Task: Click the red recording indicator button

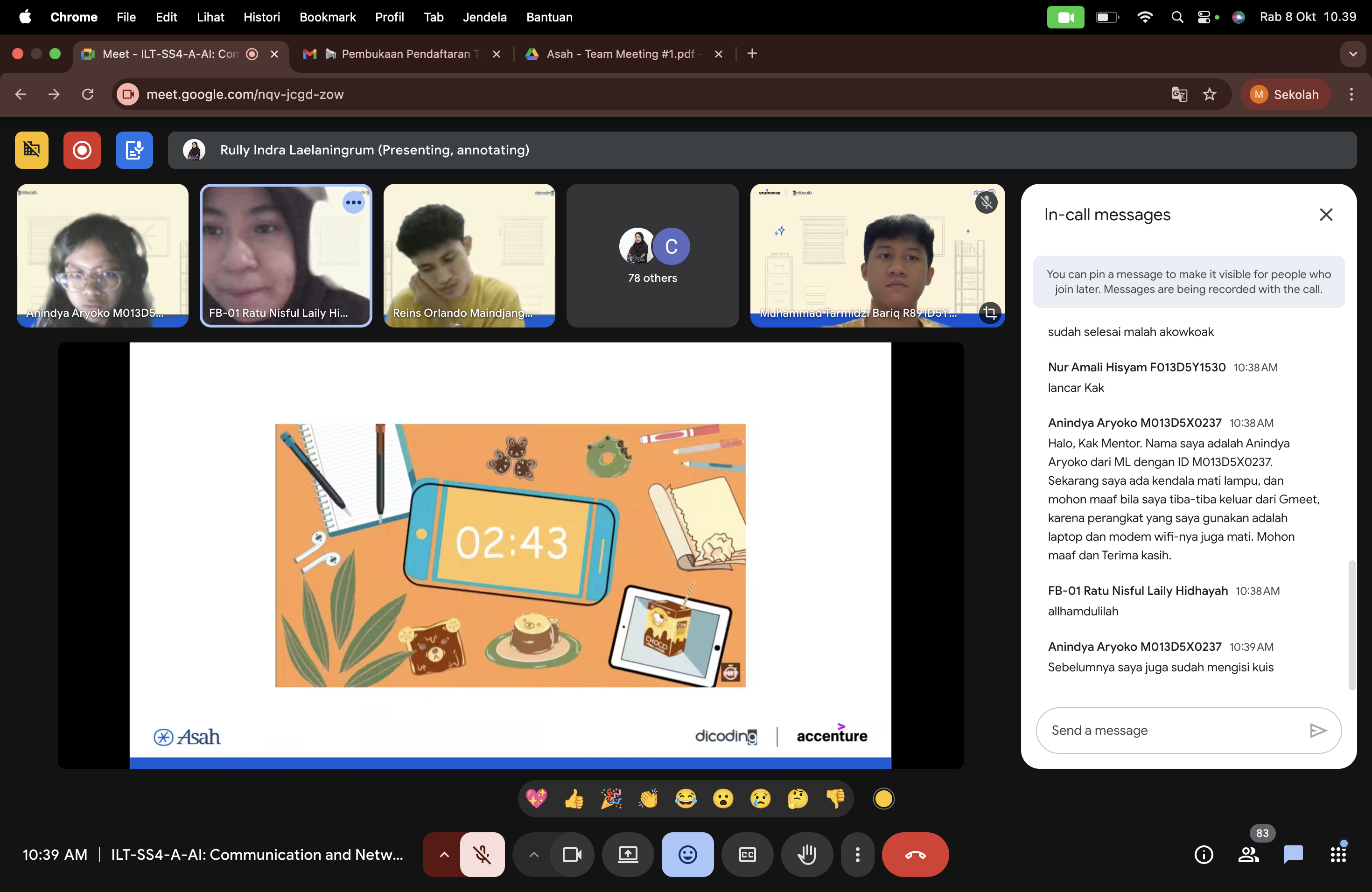Action: pos(82,150)
